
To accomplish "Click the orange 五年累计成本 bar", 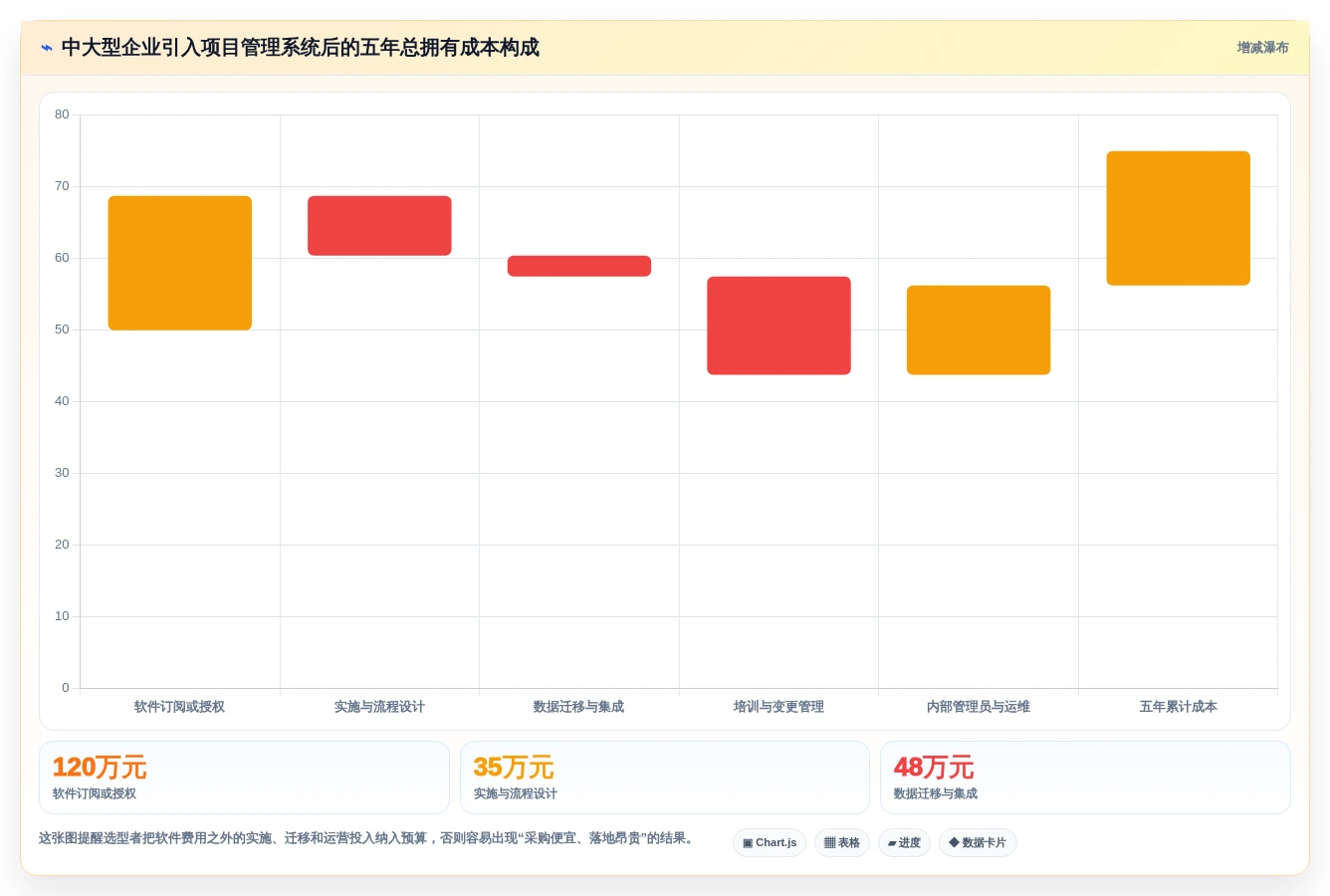I will click(x=1179, y=218).
